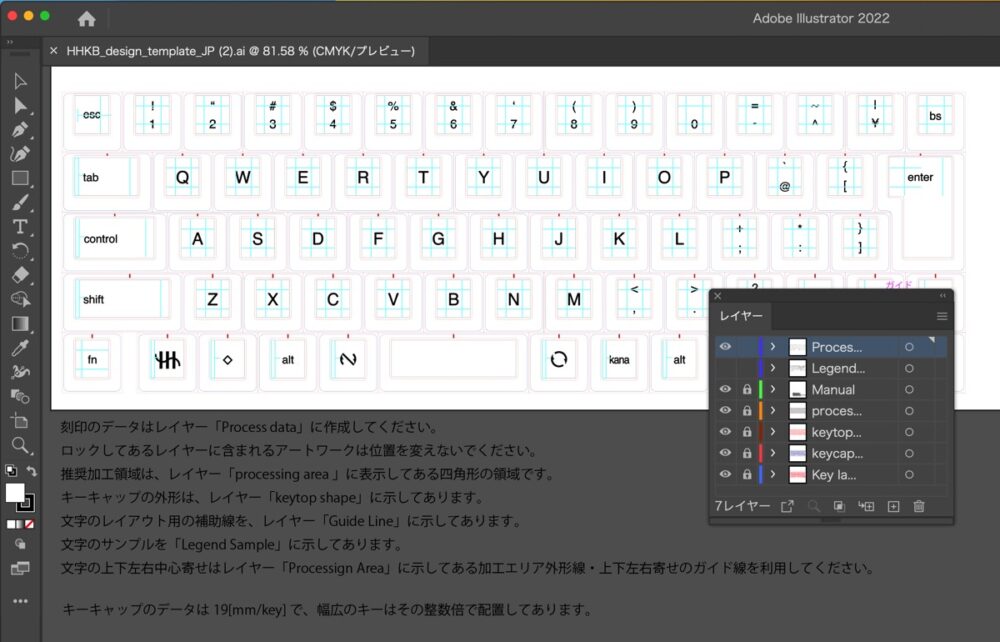Unlock the Key layout layer
Screen dimensions: 1000x642
[746, 475]
